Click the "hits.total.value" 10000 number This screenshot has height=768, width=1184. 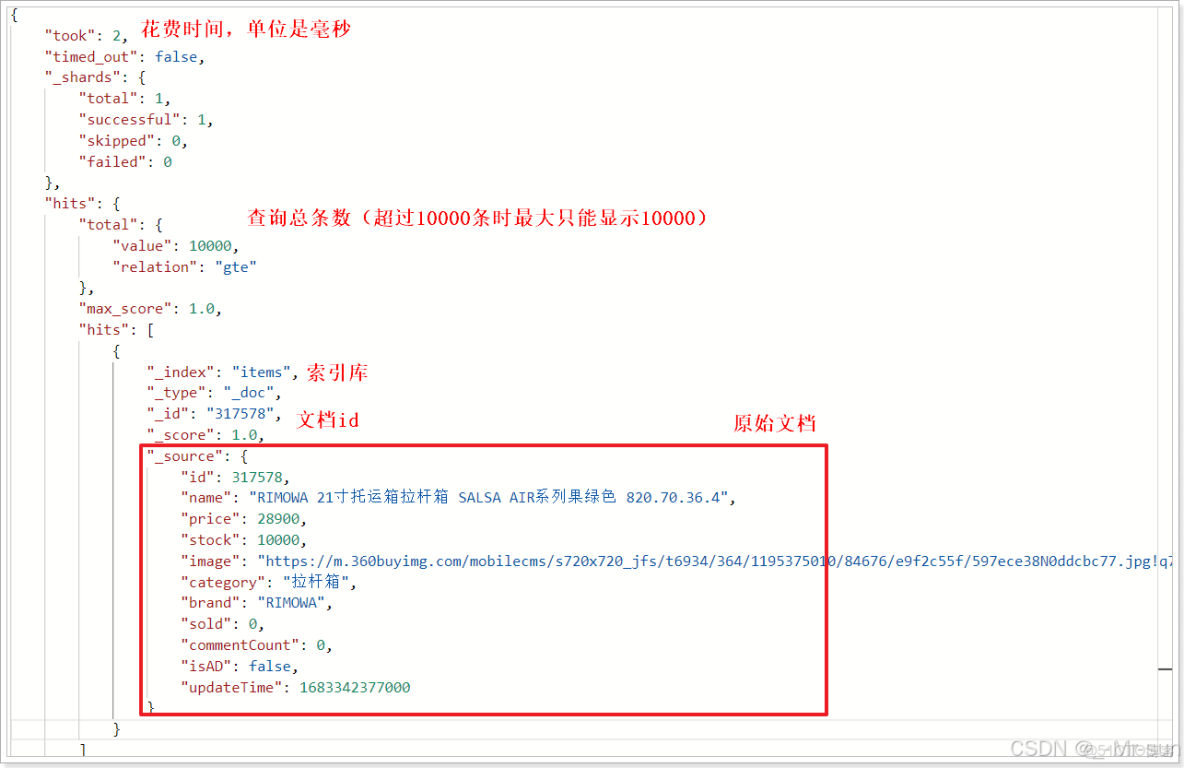tap(211, 245)
